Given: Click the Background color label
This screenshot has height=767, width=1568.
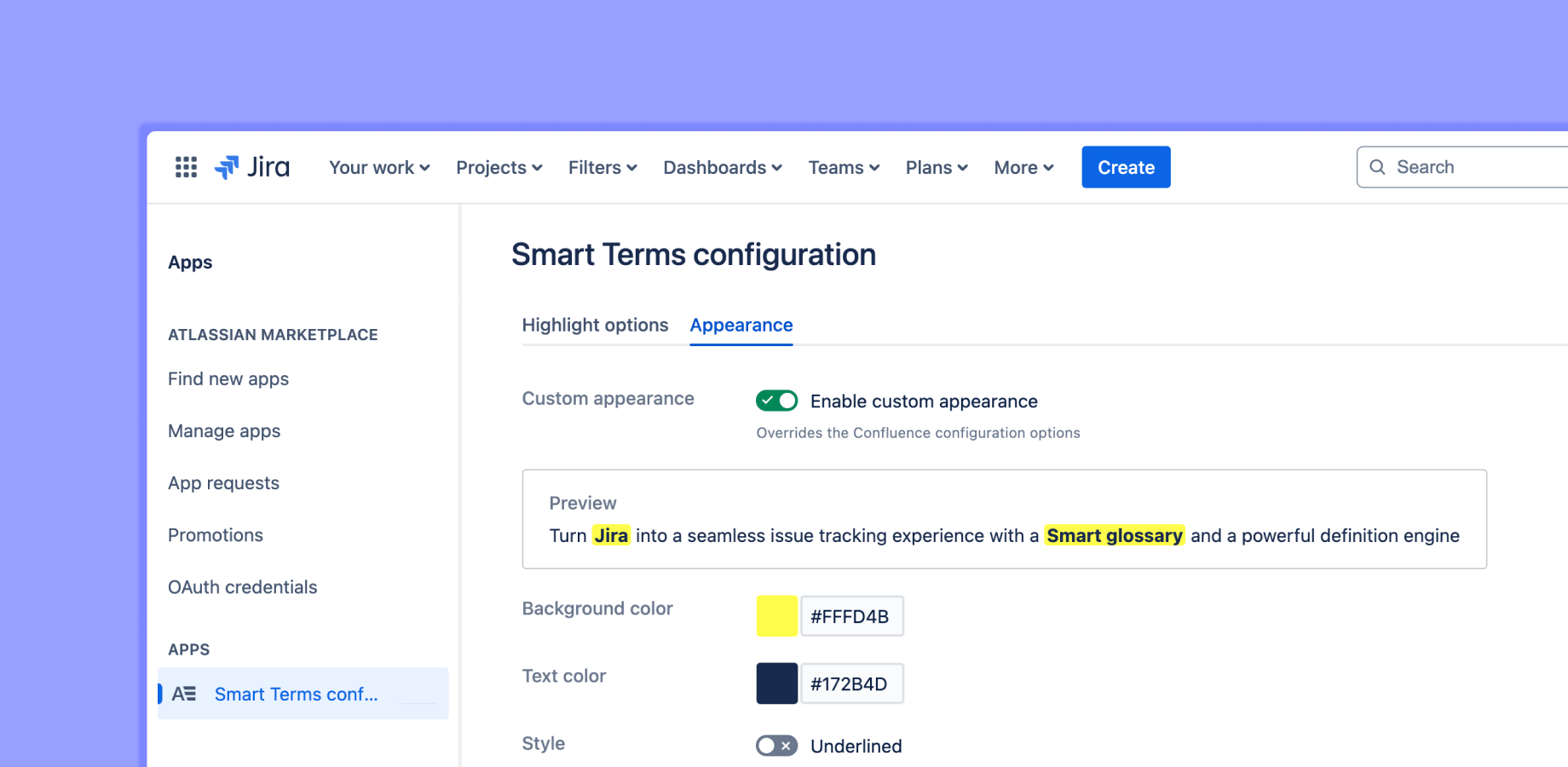Looking at the screenshot, I should tap(597, 608).
